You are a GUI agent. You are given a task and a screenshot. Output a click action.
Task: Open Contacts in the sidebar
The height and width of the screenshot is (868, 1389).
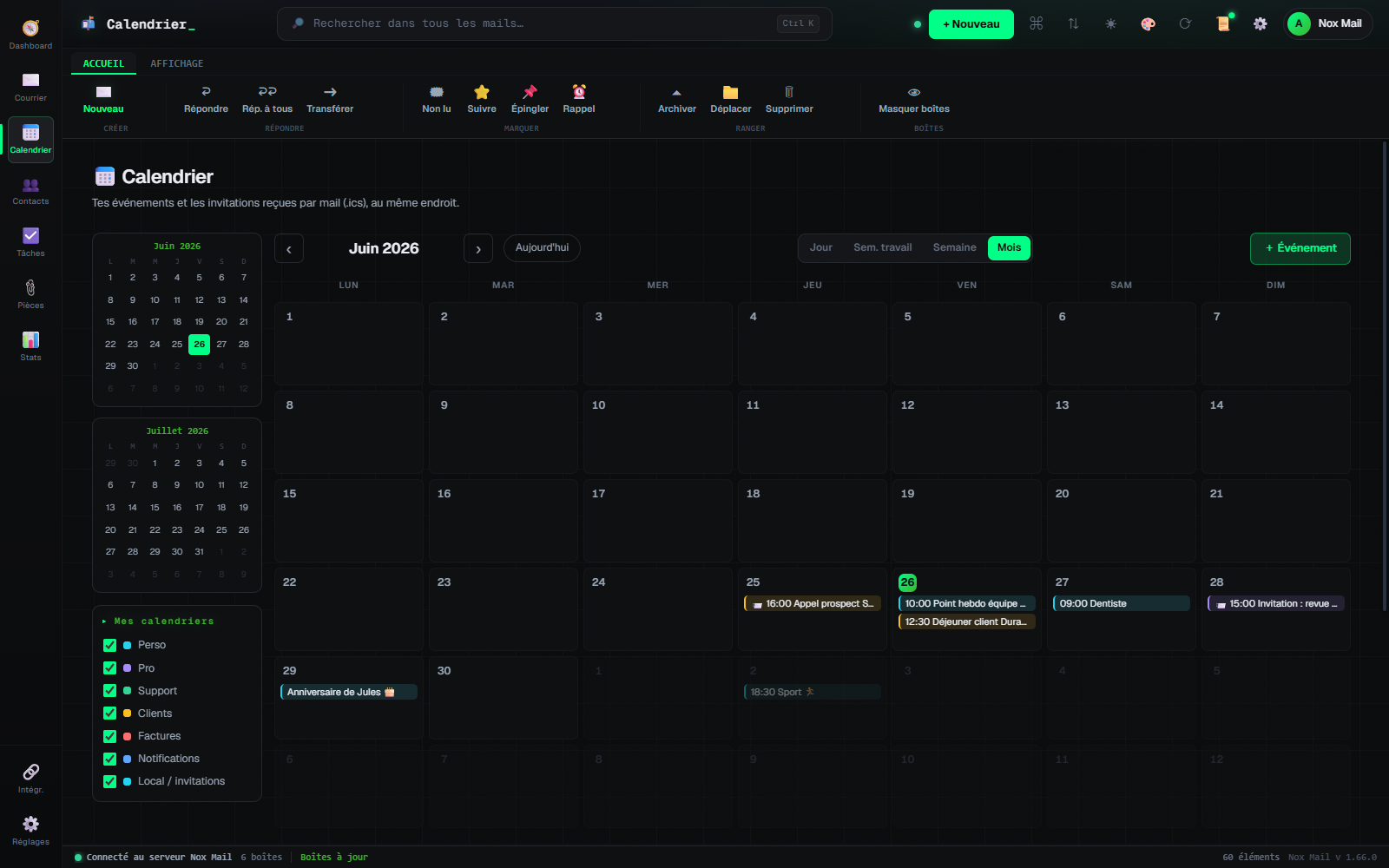tap(30, 191)
